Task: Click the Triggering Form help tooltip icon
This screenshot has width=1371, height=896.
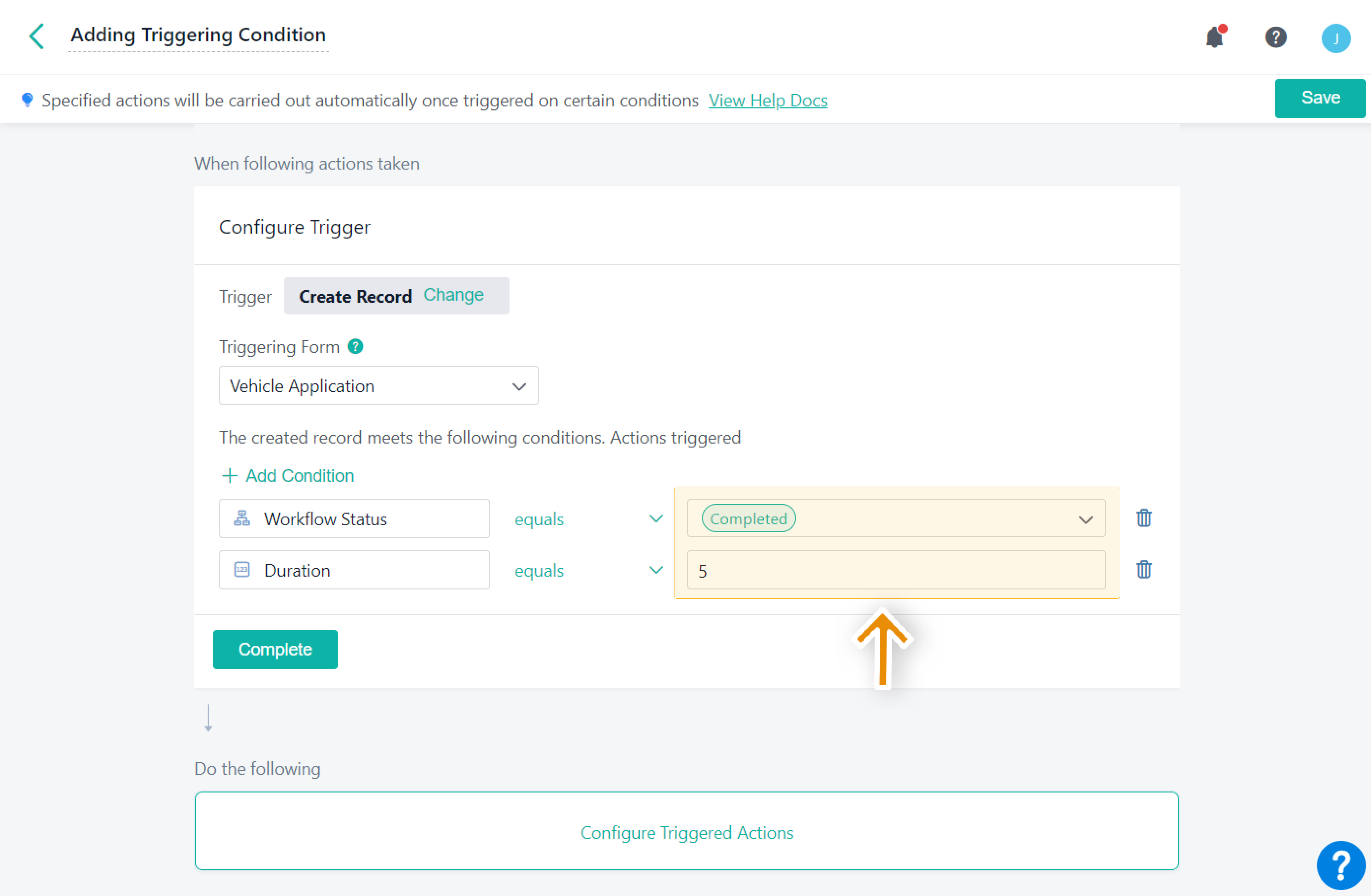Action: tap(355, 346)
